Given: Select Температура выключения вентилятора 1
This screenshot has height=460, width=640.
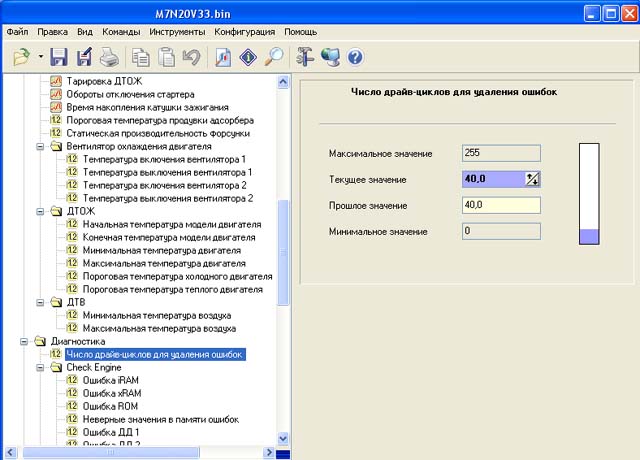Looking at the screenshot, I should click(167, 172).
